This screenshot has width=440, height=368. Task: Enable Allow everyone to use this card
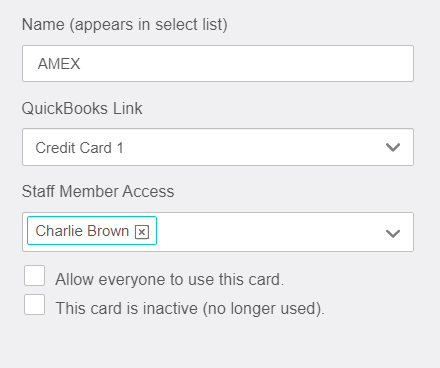(34, 276)
